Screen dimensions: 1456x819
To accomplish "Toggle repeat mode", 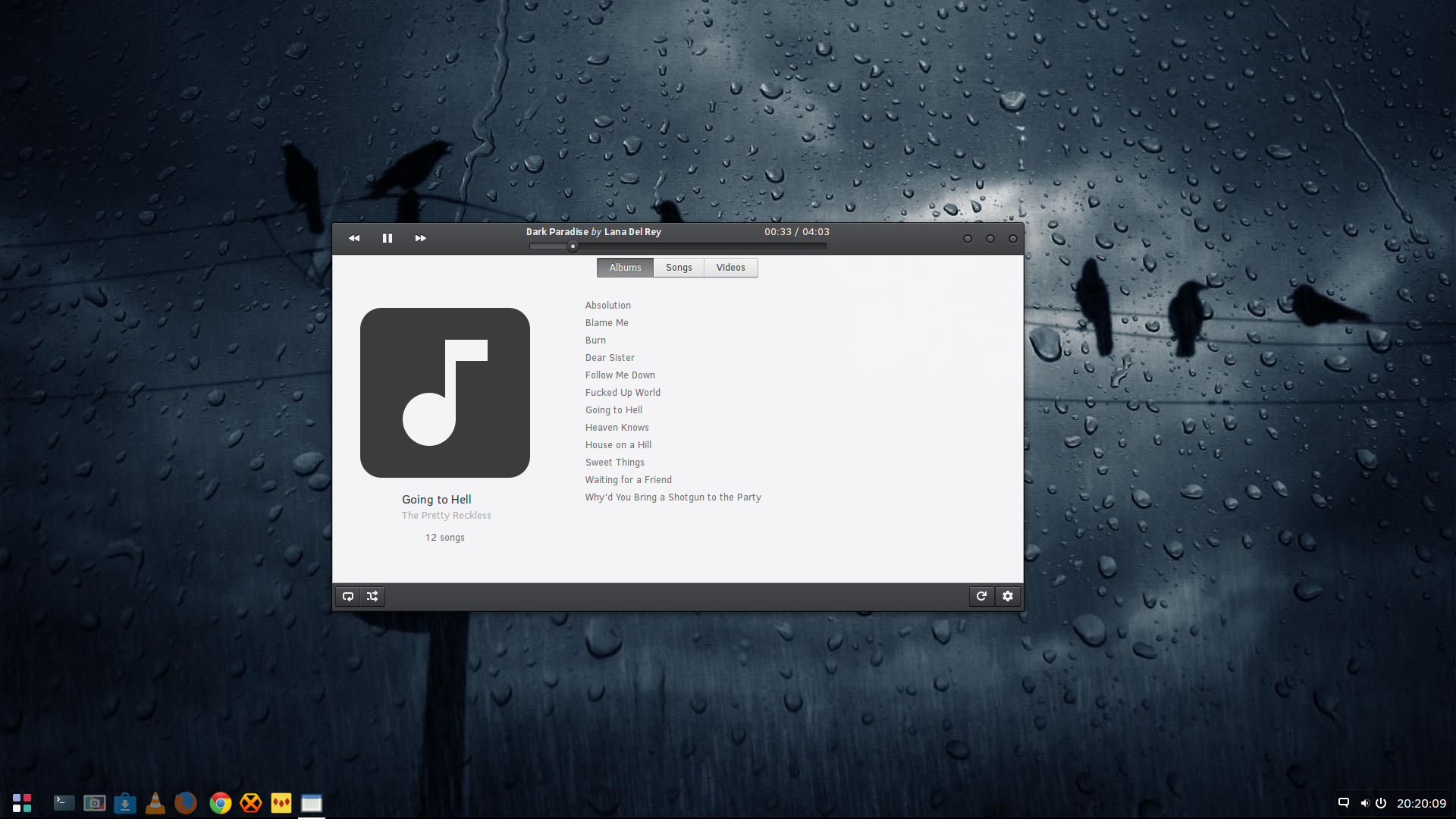I will click(348, 596).
